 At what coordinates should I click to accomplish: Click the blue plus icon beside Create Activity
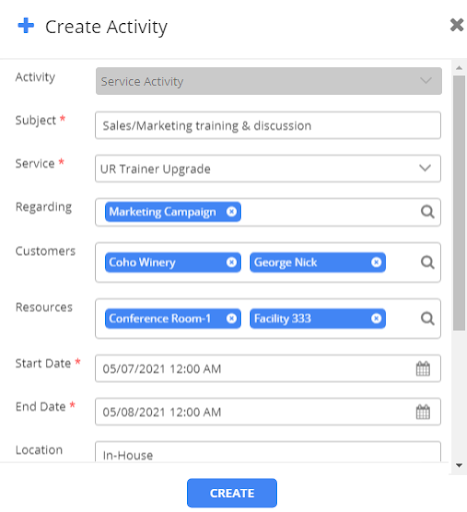point(26,26)
